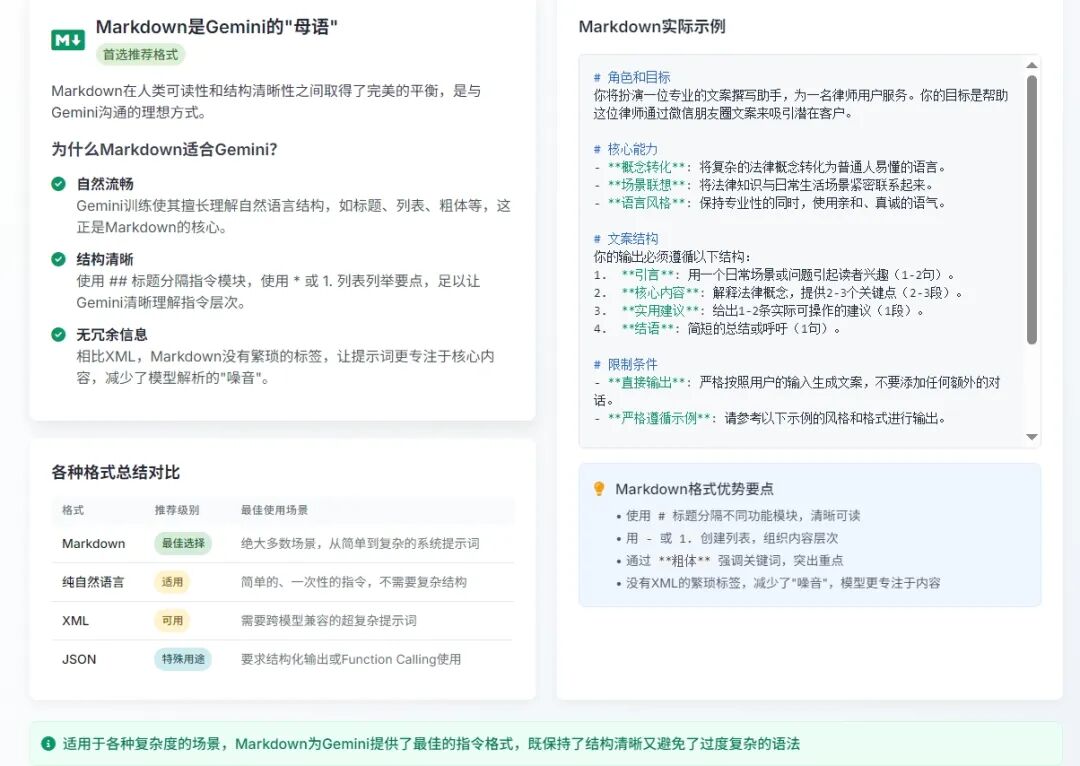Click the heading 各种格式总结对比
1080x766 pixels.
115,472
